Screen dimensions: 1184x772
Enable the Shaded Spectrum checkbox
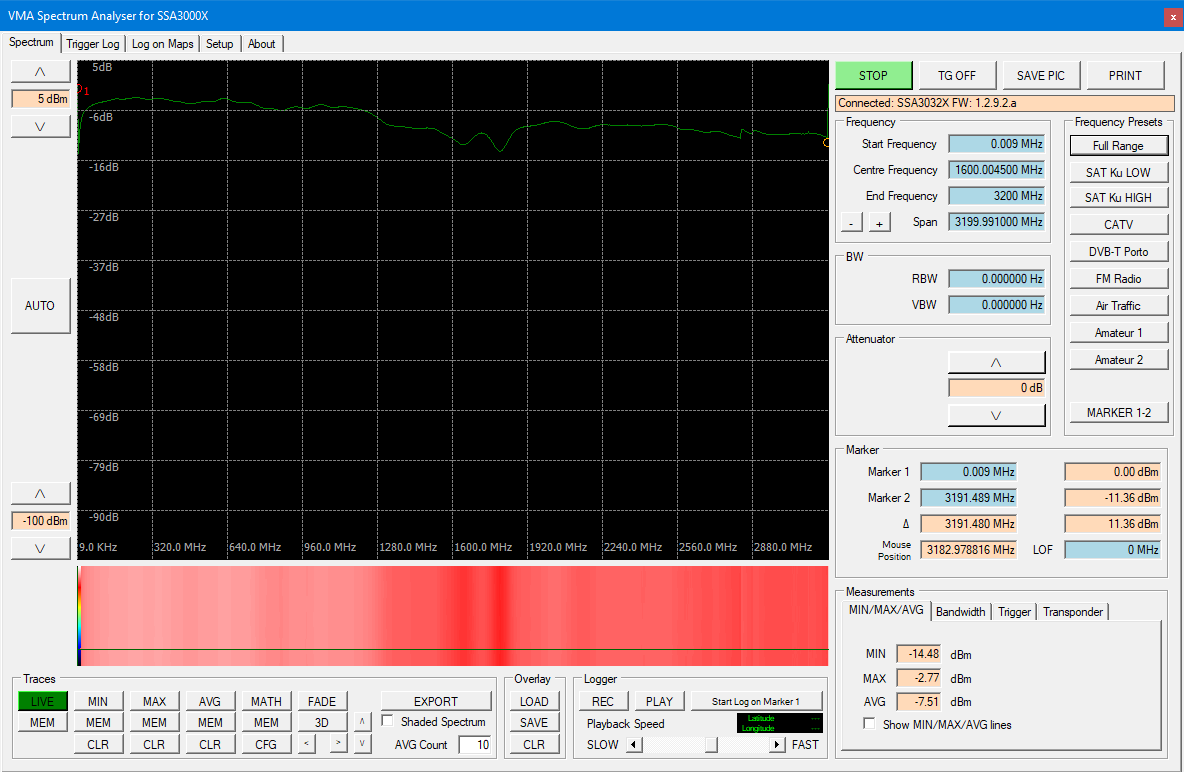[388, 722]
